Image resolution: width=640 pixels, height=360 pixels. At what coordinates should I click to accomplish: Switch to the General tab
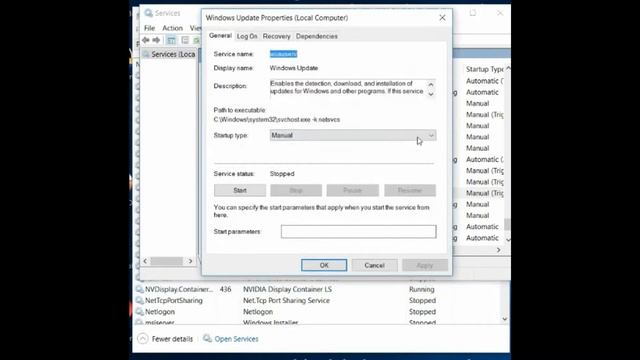(x=220, y=36)
